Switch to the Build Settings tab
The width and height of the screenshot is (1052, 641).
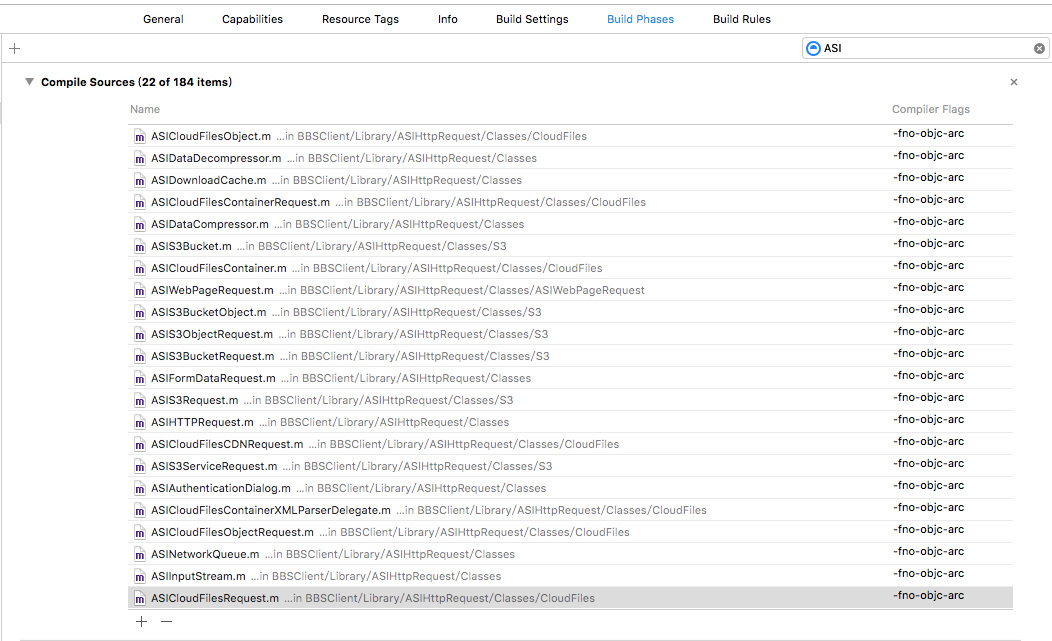(532, 19)
